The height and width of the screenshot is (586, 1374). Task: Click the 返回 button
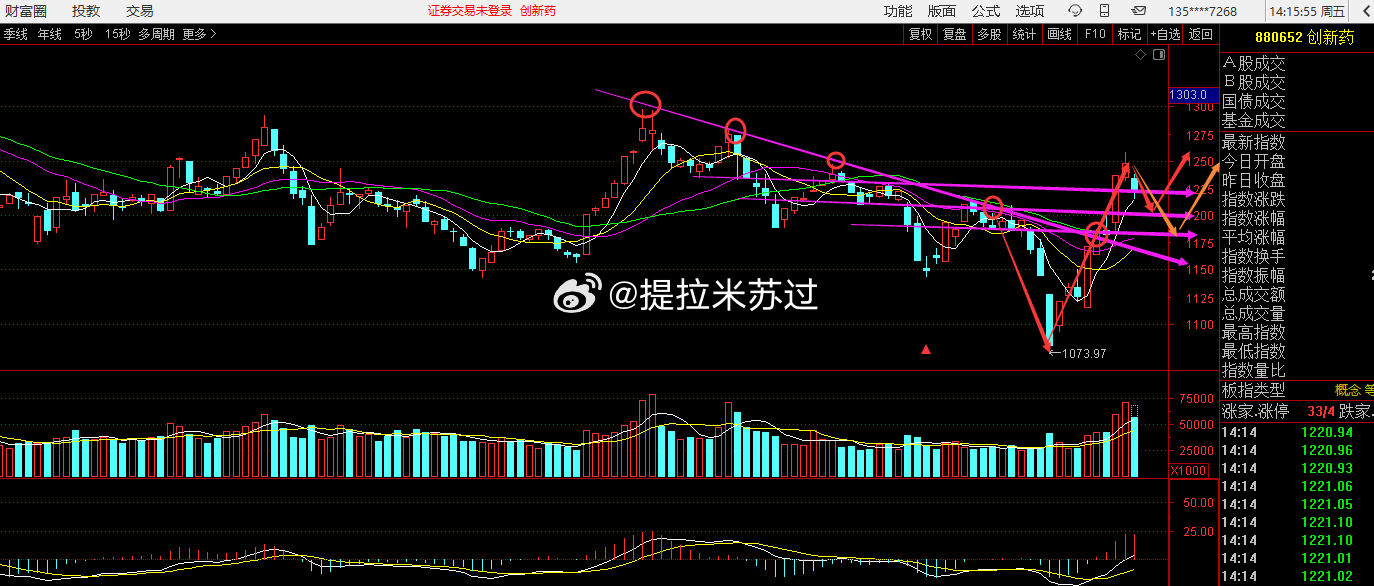click(1200, 34)
